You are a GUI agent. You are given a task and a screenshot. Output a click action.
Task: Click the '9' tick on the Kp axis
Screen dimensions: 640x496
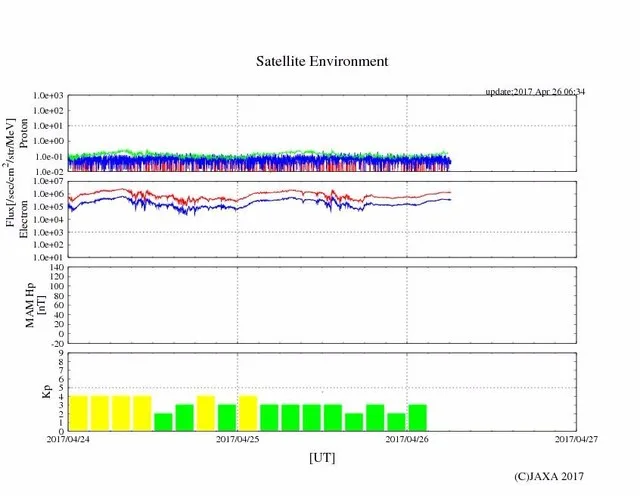point(61,353)
